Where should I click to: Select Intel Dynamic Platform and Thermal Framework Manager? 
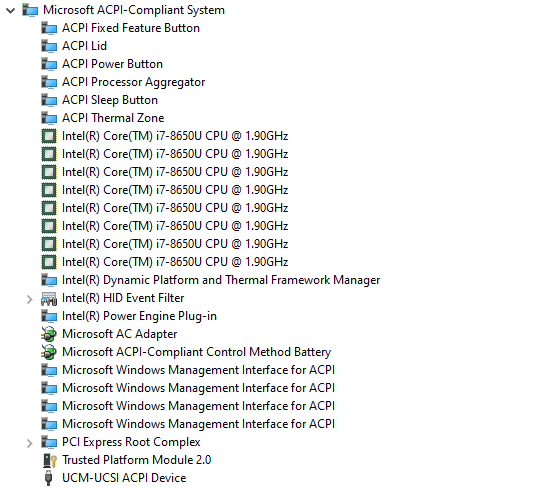pos(221,280)
